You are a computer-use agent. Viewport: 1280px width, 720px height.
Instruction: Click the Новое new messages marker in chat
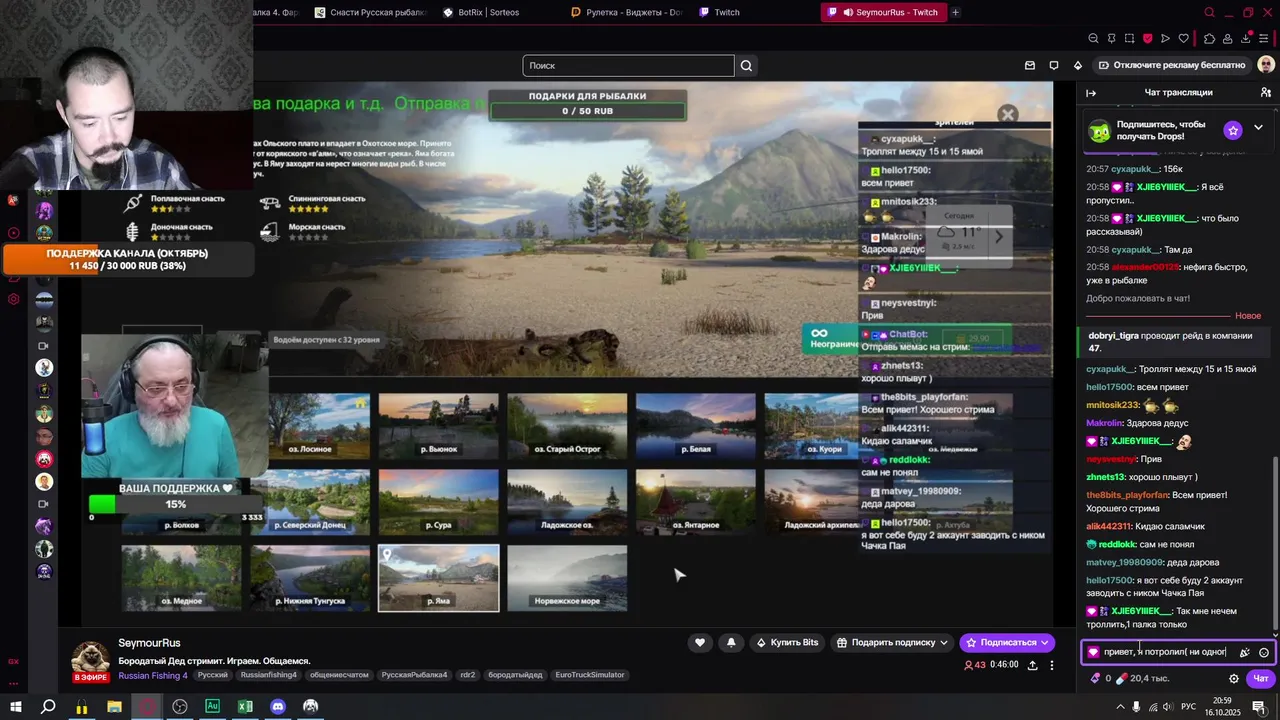pos(1248,316)
